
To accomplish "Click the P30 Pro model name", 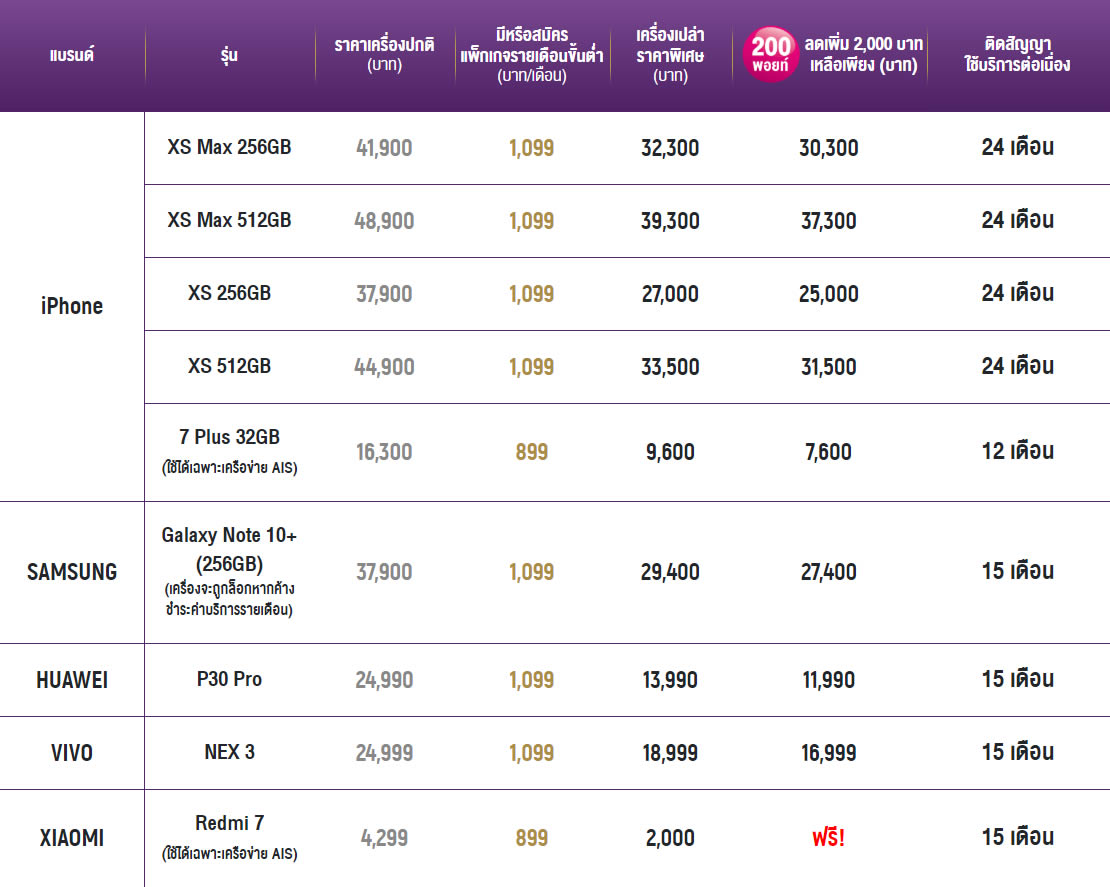I will point(230,680).
